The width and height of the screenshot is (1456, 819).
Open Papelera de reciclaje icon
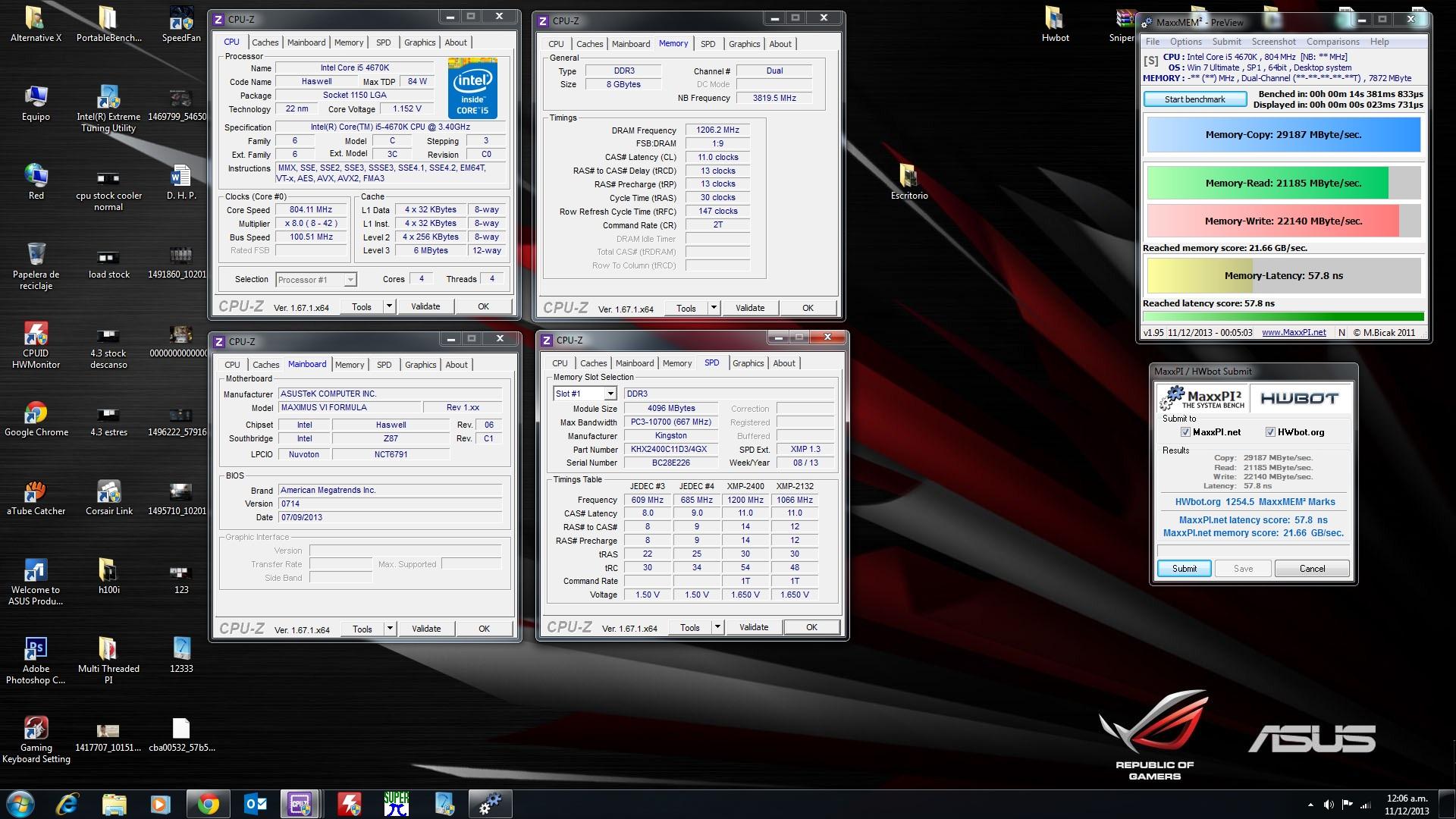[36, 266]
